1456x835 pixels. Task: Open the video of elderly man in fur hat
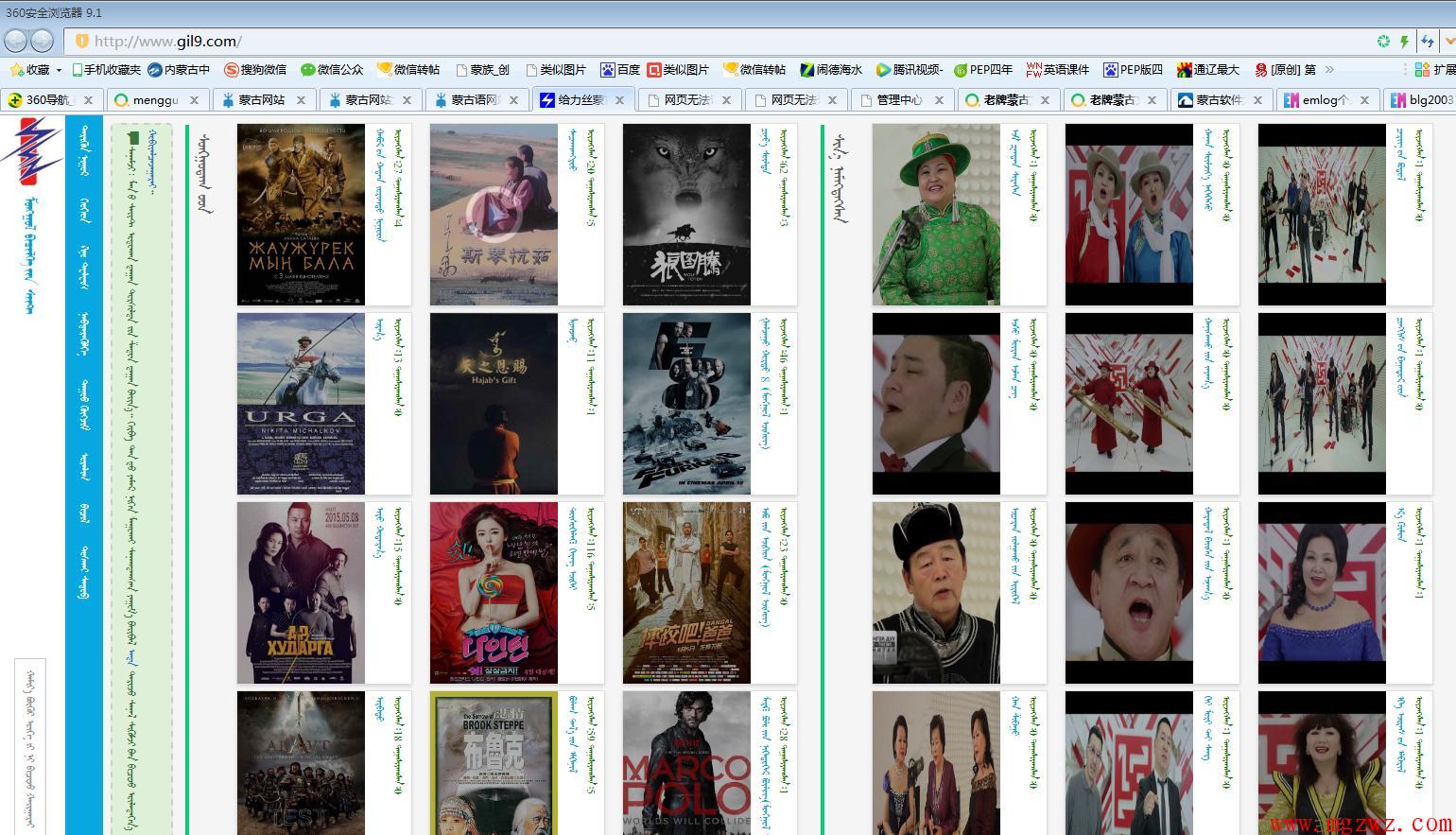click(936, 593)
